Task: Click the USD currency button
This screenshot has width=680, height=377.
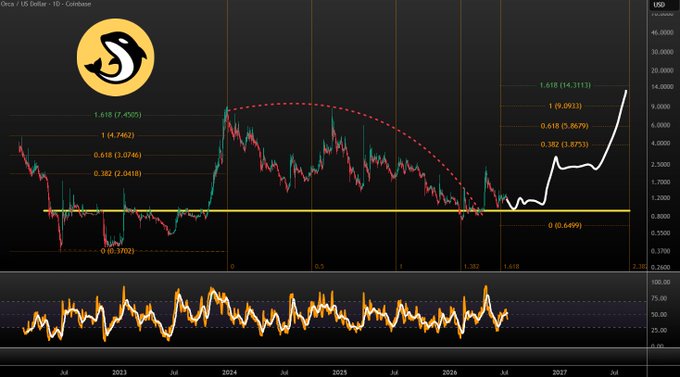Action: pyautogui.click(x=659, y=5)
